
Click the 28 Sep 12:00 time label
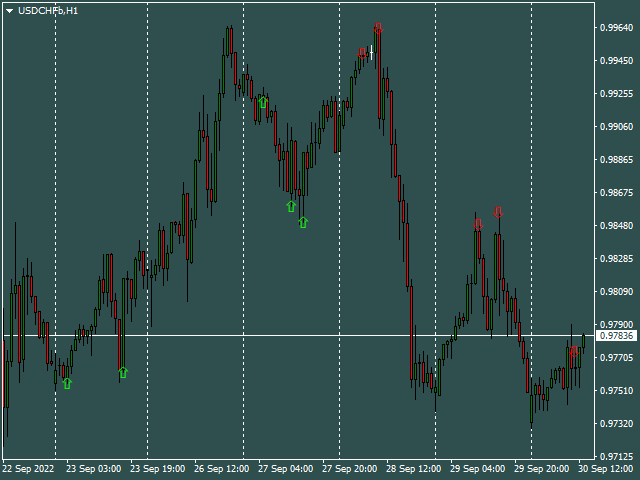pos(413,469)
